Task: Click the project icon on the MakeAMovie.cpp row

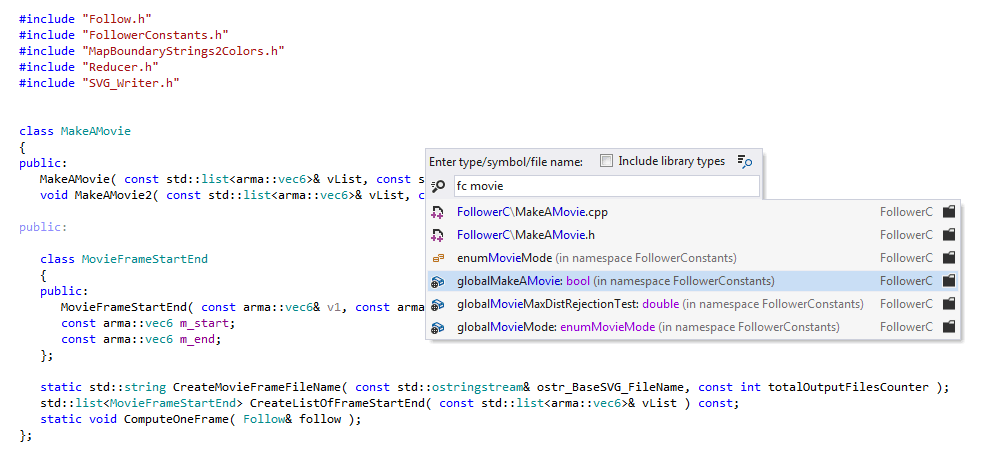Action: (949, 212)
